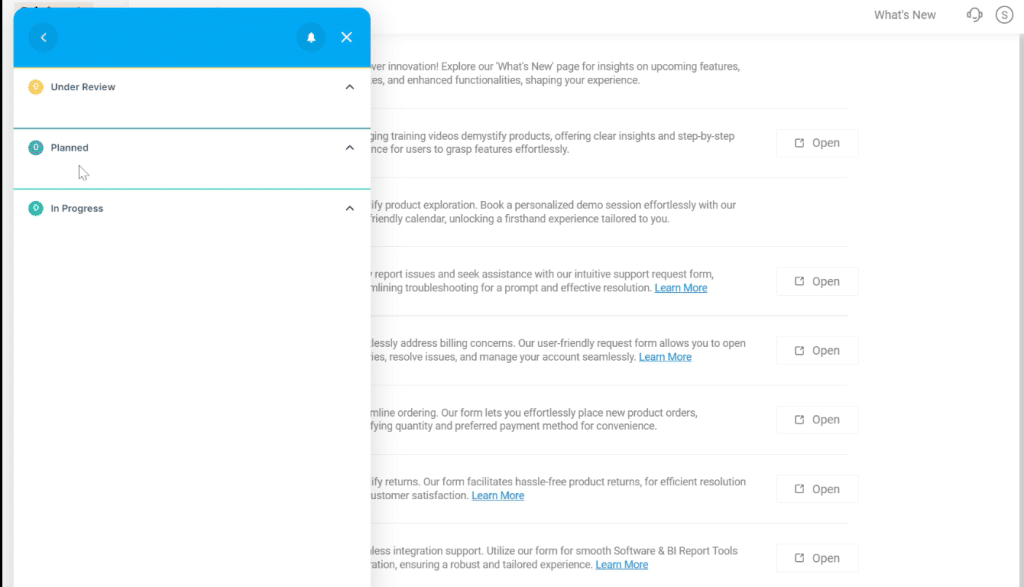Click the green In Progress count badge
Viewport: 1024px width, 587px height.
click(x=36, y=209)
